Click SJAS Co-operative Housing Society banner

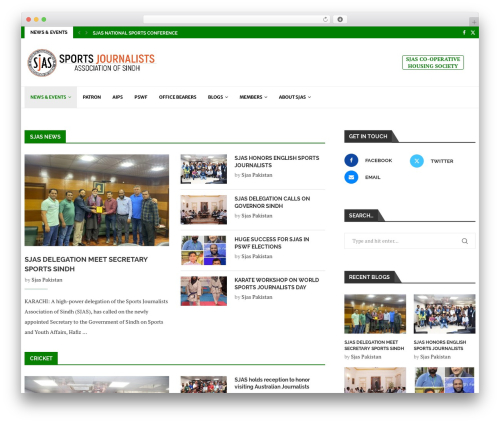tap(433, 63)
